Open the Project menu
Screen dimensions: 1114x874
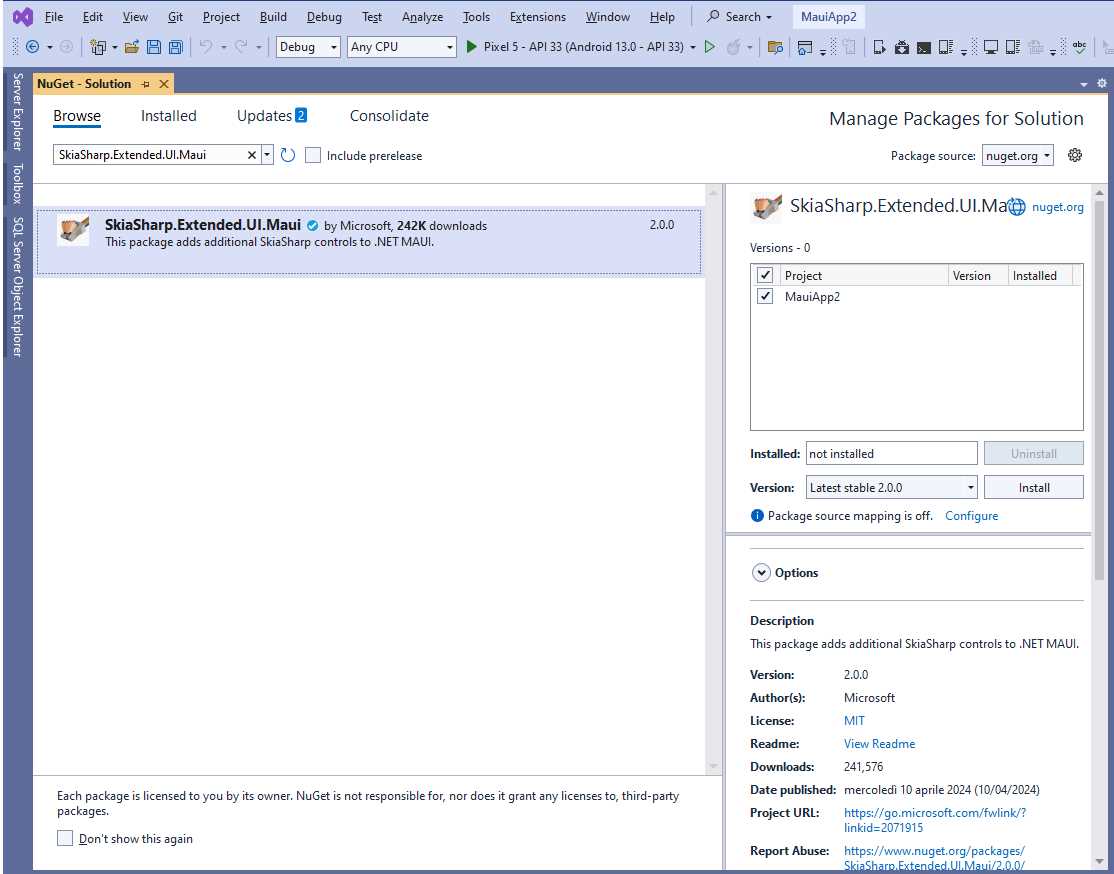coord(221,16)
